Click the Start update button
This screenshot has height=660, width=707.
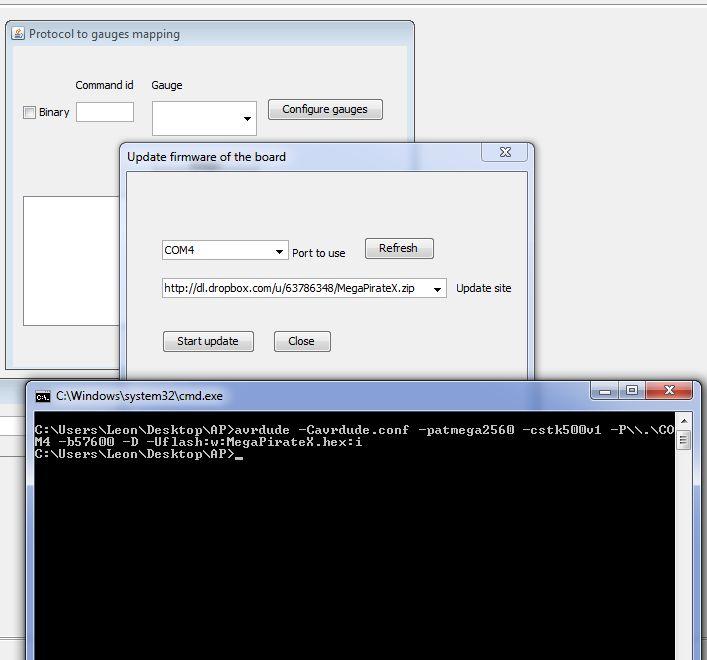(x=208, y=341)
